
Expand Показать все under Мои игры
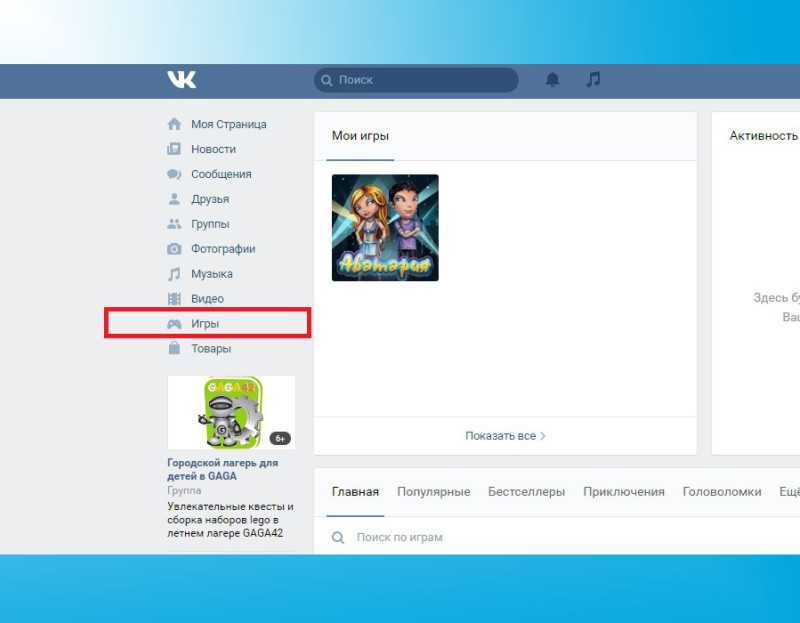point(505,436)
